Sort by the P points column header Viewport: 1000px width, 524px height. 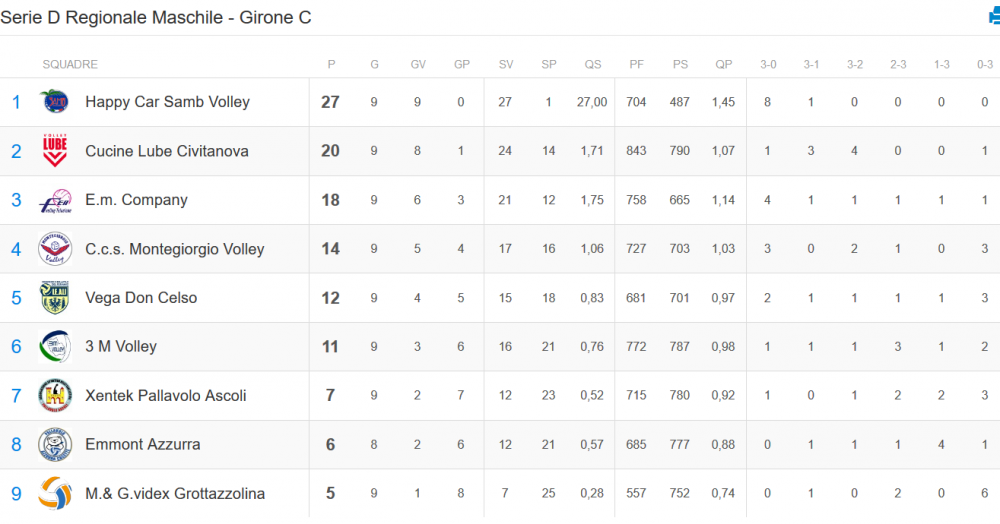tap(331, 64)
